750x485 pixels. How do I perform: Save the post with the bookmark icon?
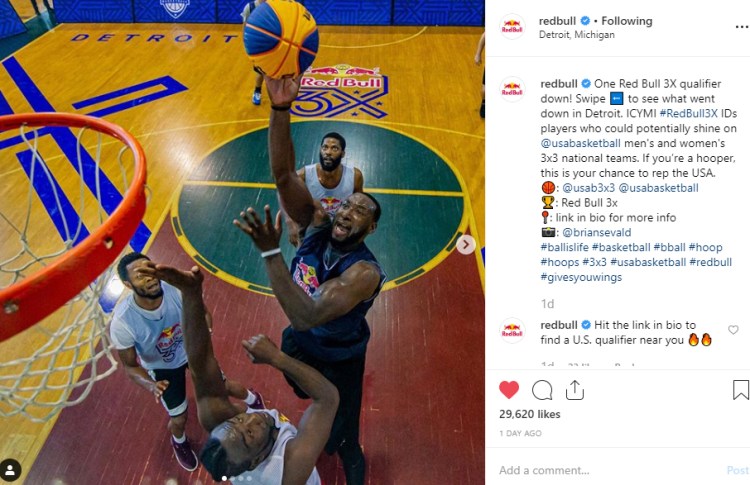pos(740,390)
